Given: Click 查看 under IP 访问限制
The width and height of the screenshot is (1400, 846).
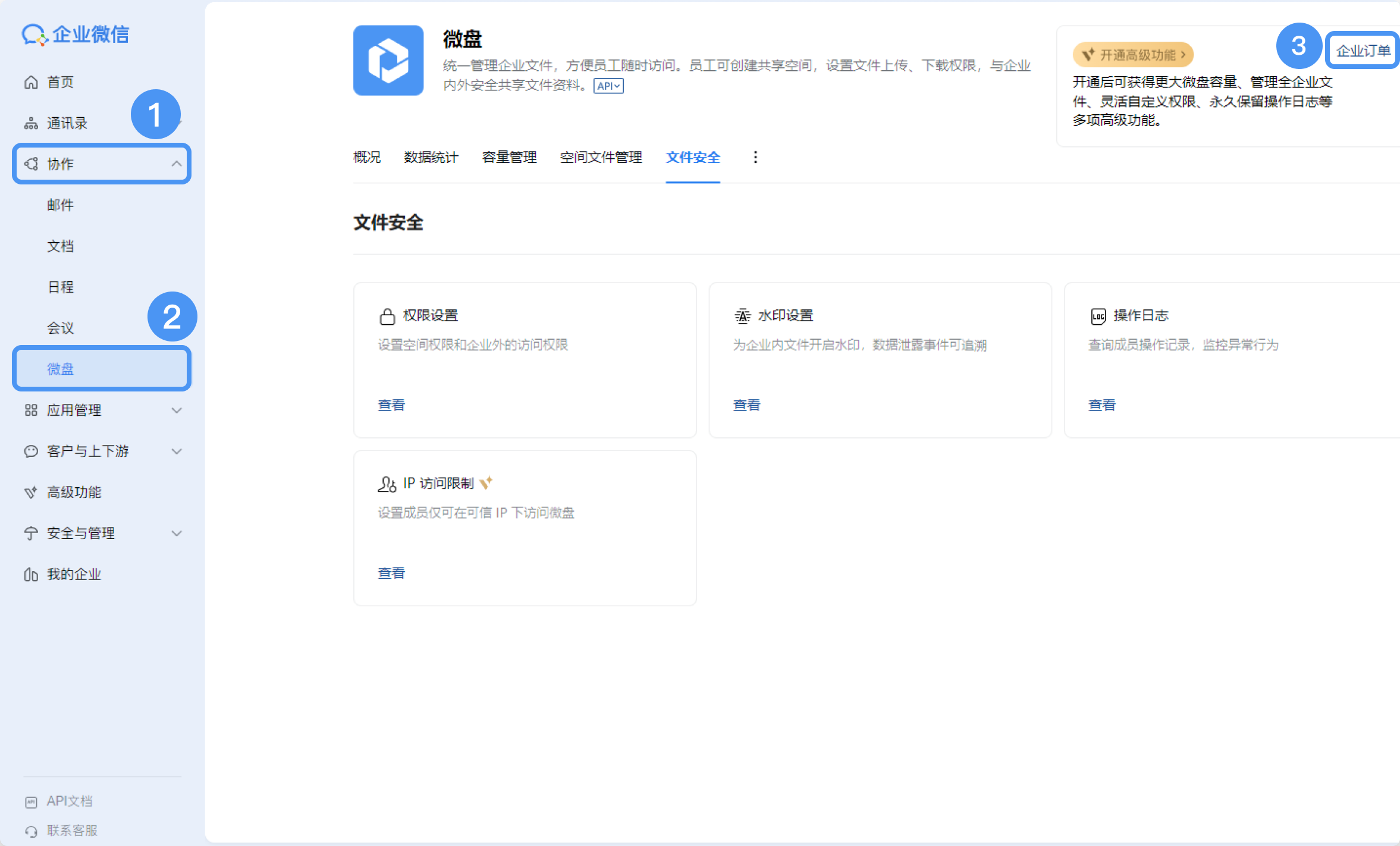Looking at the screenshot, I should tap(391, 573).
